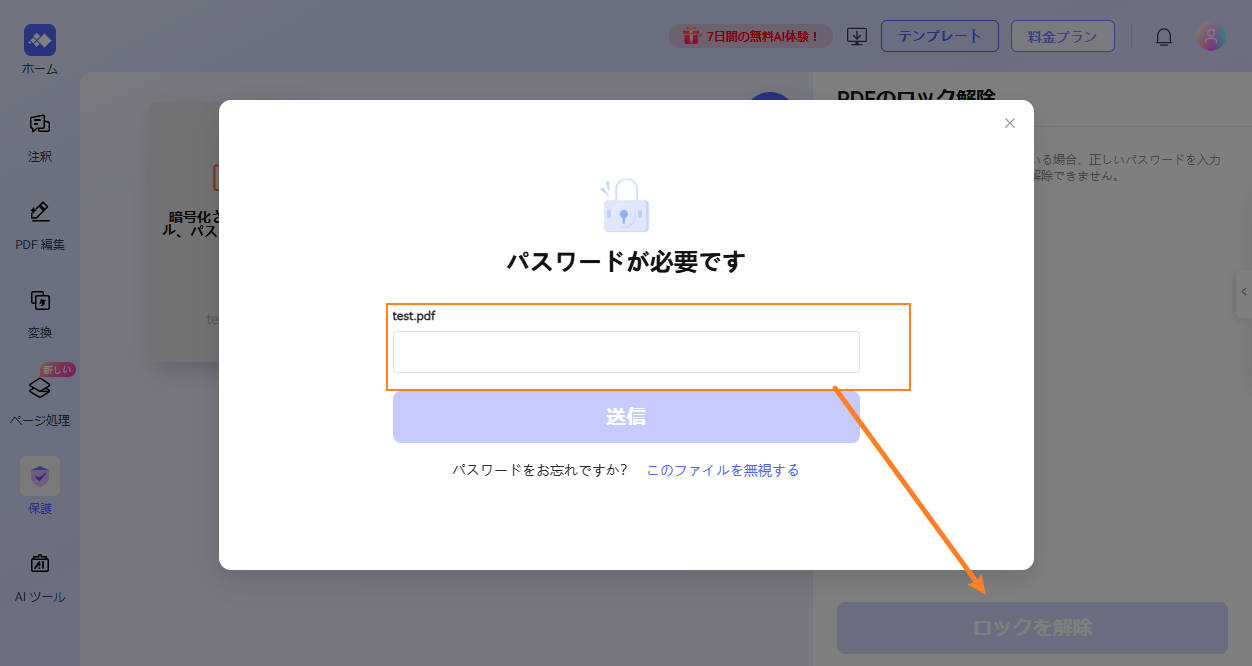Click the Home logo icon
The width and height of the screenshot is (1252, 666).
[x=40, y=40]
